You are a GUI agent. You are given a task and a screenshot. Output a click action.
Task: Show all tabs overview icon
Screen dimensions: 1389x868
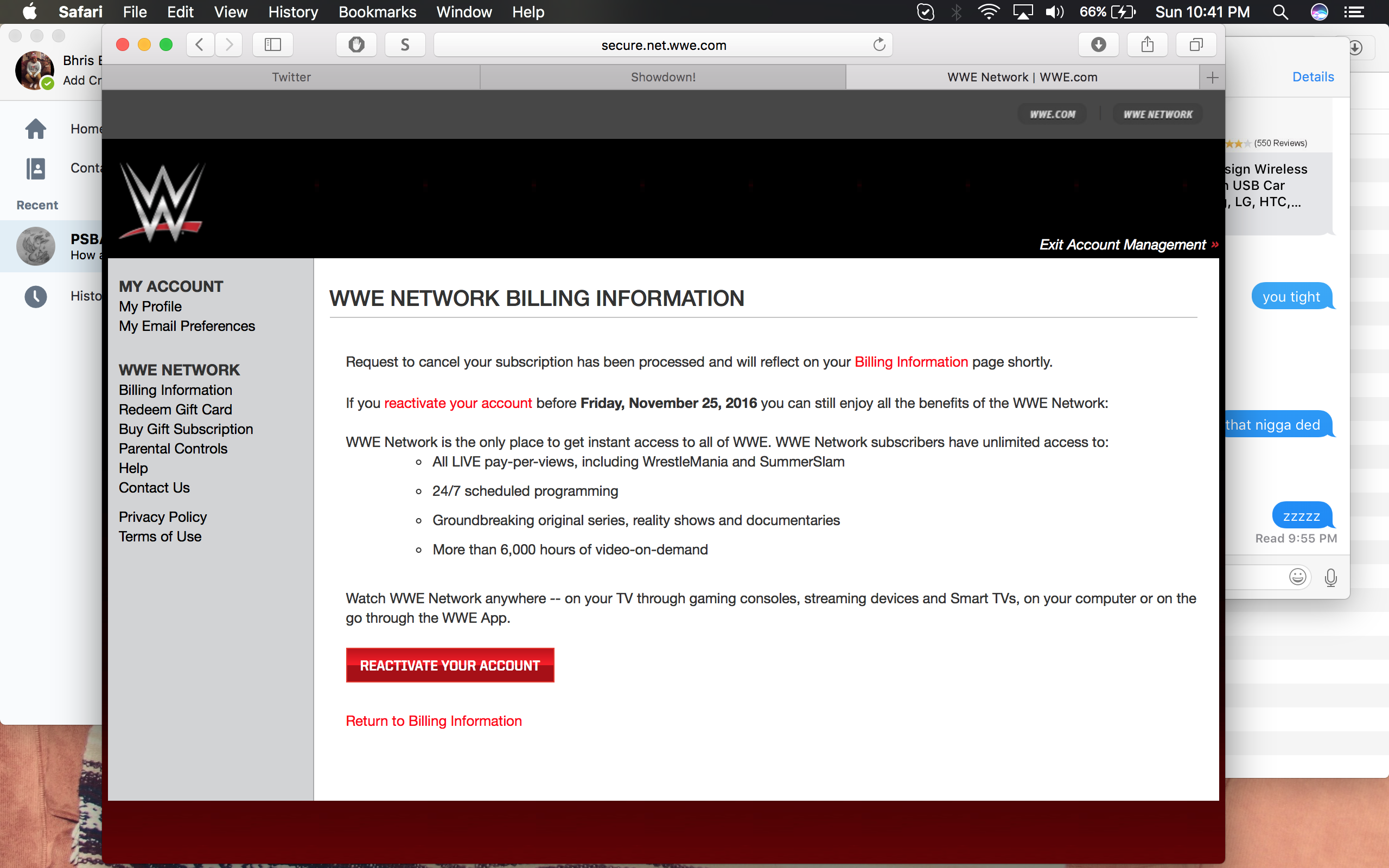pos(1196,45)
